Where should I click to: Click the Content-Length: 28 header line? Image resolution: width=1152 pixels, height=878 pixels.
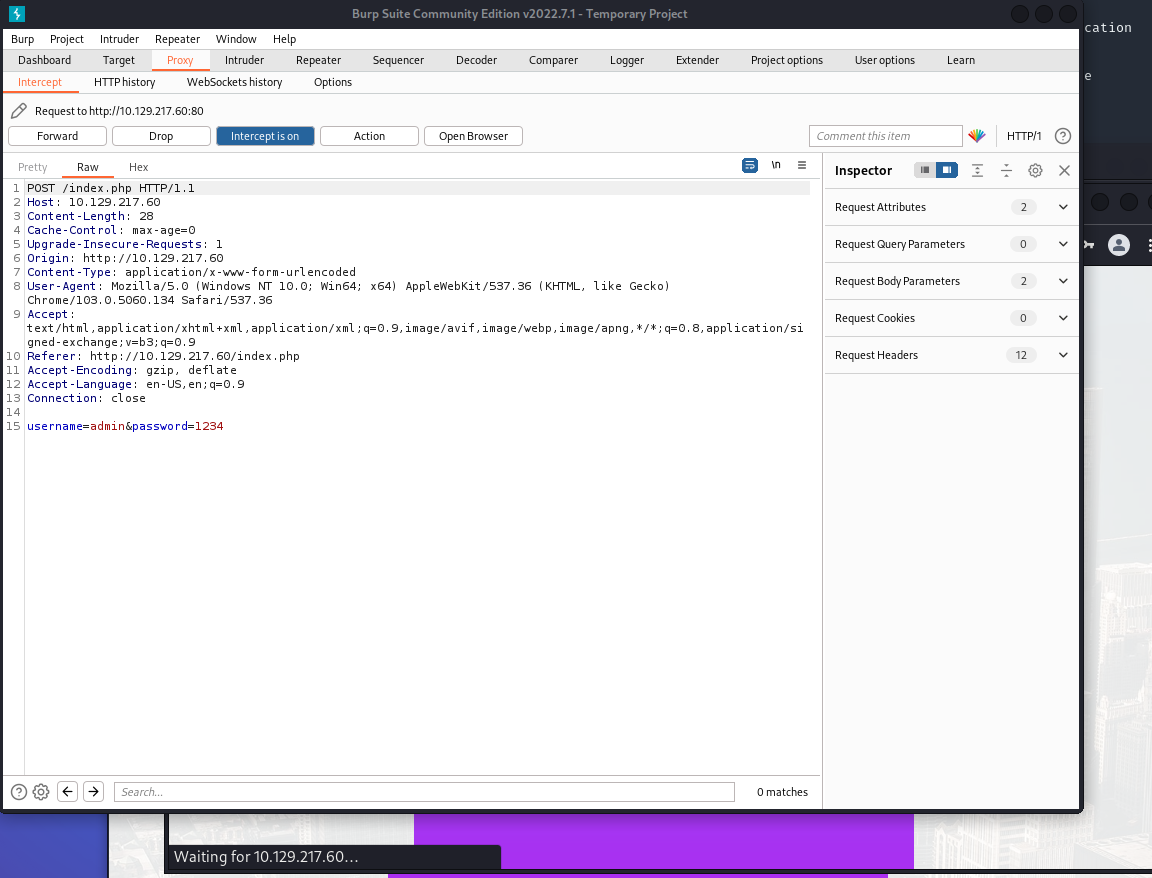[x=90, y=216]
